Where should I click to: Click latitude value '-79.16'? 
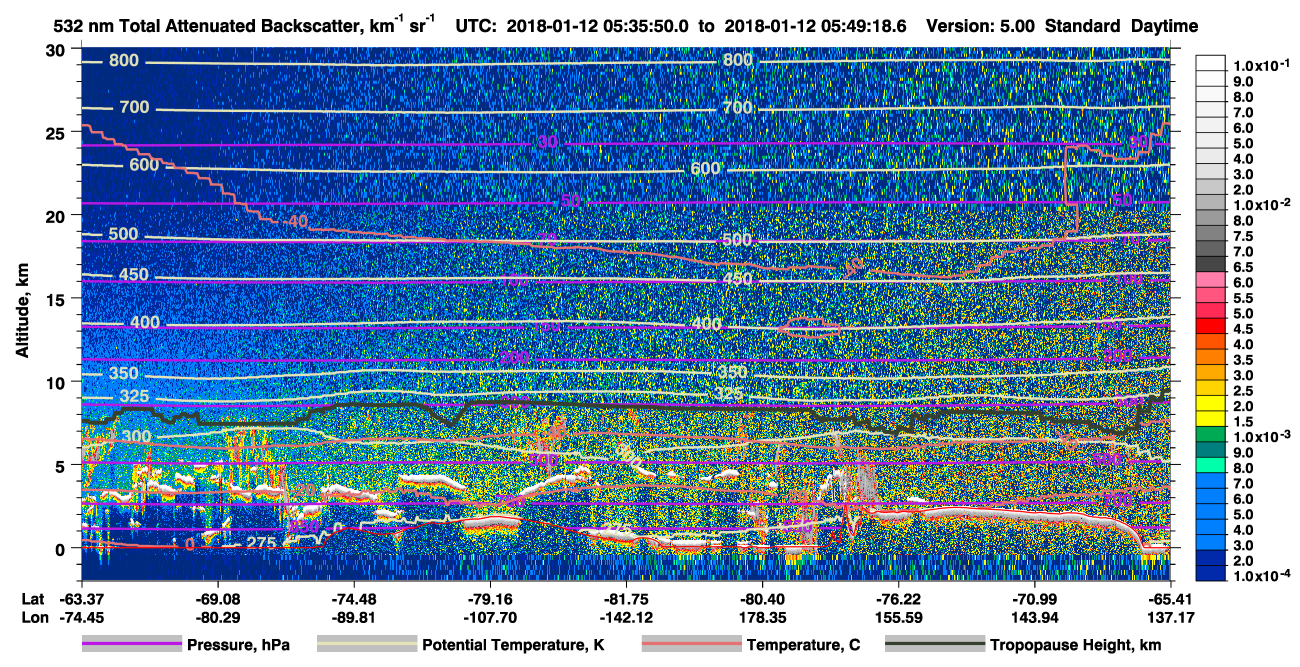pyautogui.click(x=490, y=600)
